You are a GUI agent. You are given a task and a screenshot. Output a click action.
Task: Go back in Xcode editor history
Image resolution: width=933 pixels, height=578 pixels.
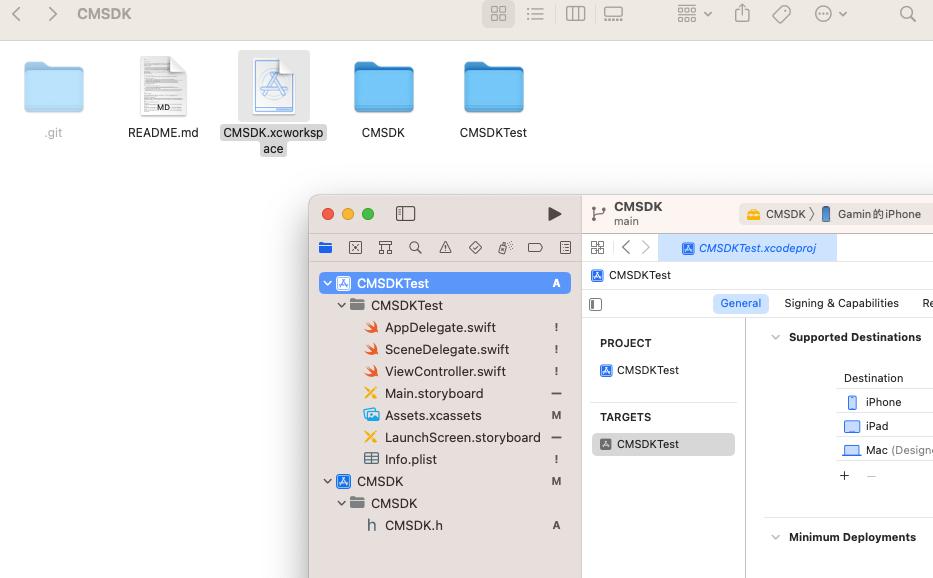625,248
